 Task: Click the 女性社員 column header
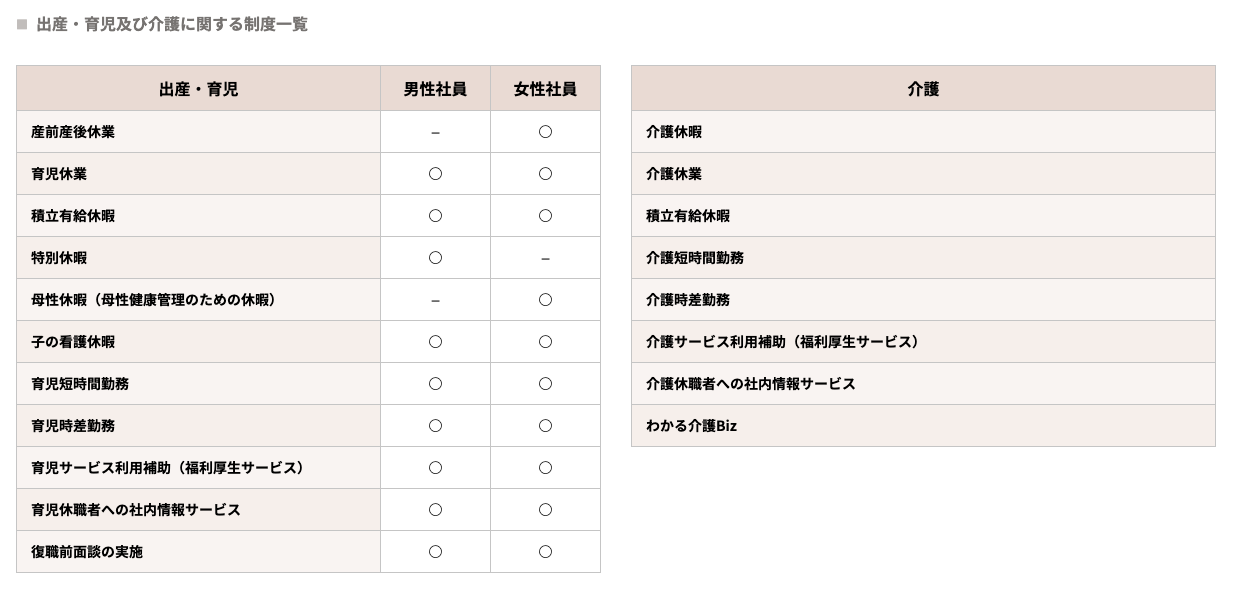(x=545, y=89)
